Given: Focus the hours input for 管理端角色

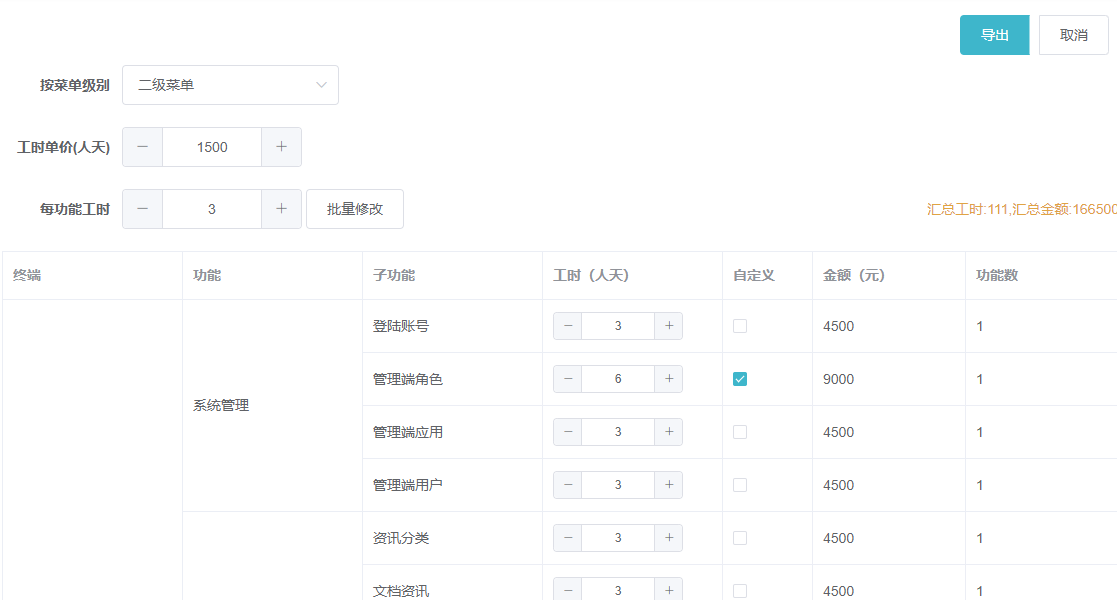Looking at the screenshot, I should (618, 379).
